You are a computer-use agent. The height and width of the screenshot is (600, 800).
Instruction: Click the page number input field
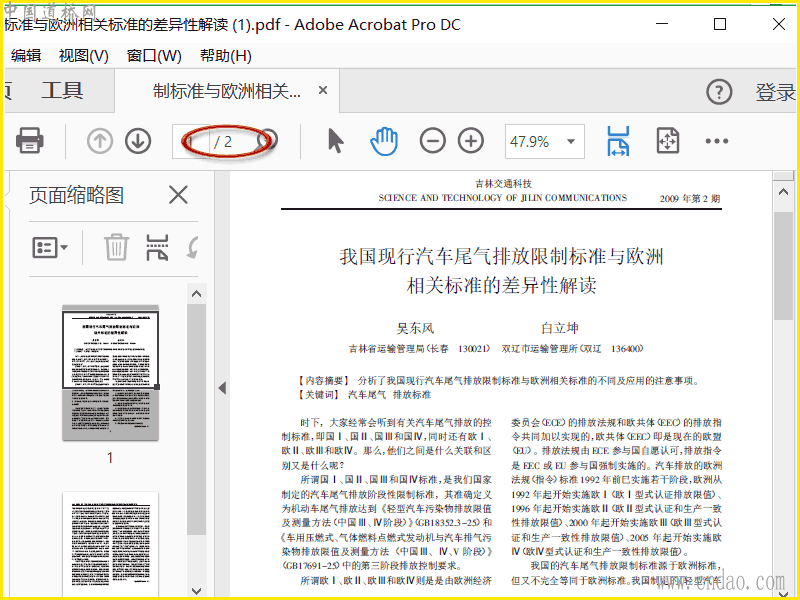click(191, 141)
